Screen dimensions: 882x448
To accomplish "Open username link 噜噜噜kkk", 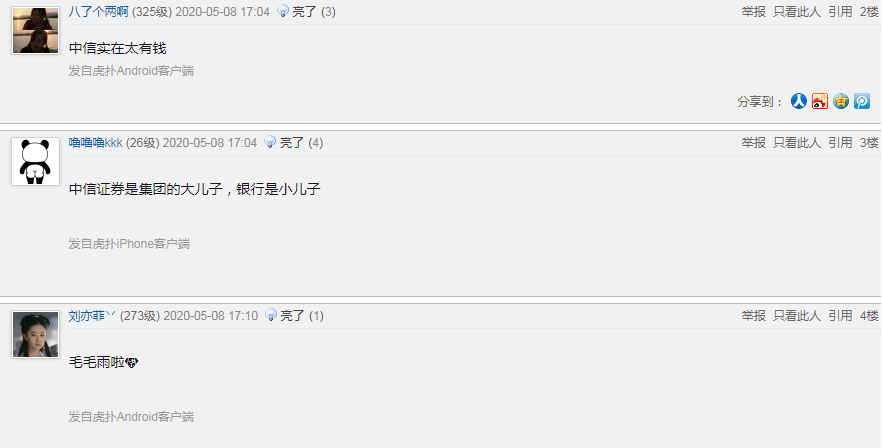I will click(x=96, y=143).
